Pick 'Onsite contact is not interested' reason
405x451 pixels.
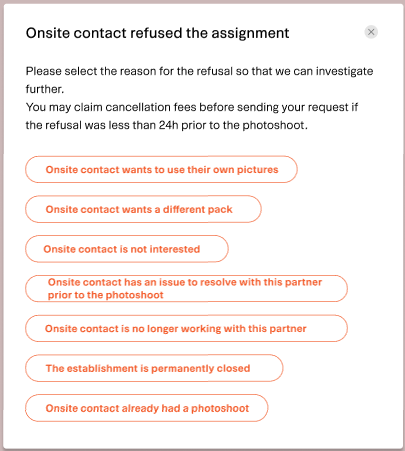click(127, 249)
